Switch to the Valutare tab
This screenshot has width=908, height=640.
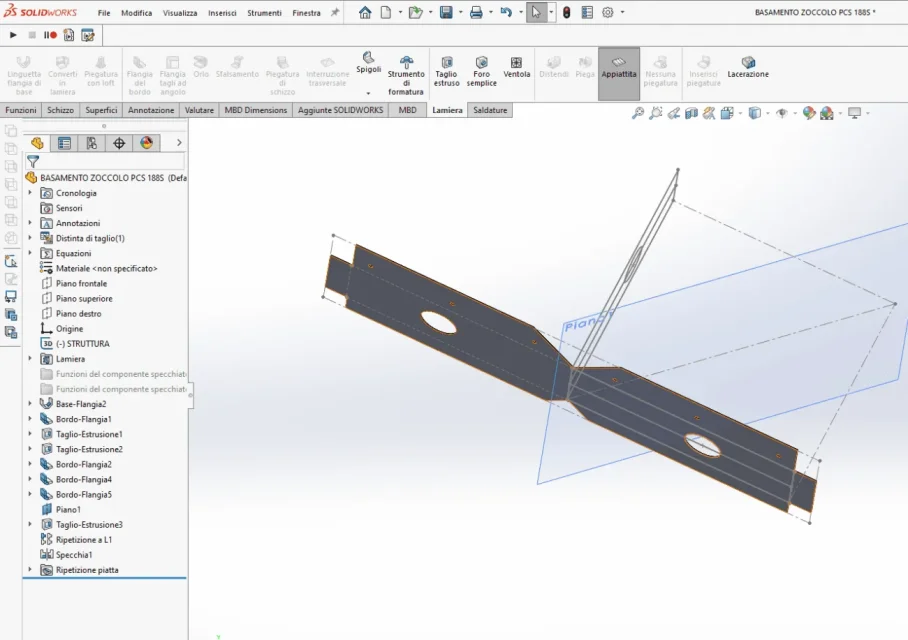point(199,110)
